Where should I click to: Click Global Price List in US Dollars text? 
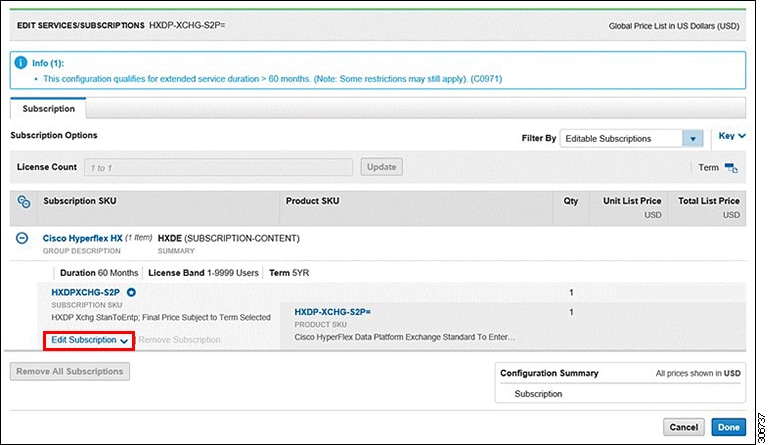[x=674, y=26]
